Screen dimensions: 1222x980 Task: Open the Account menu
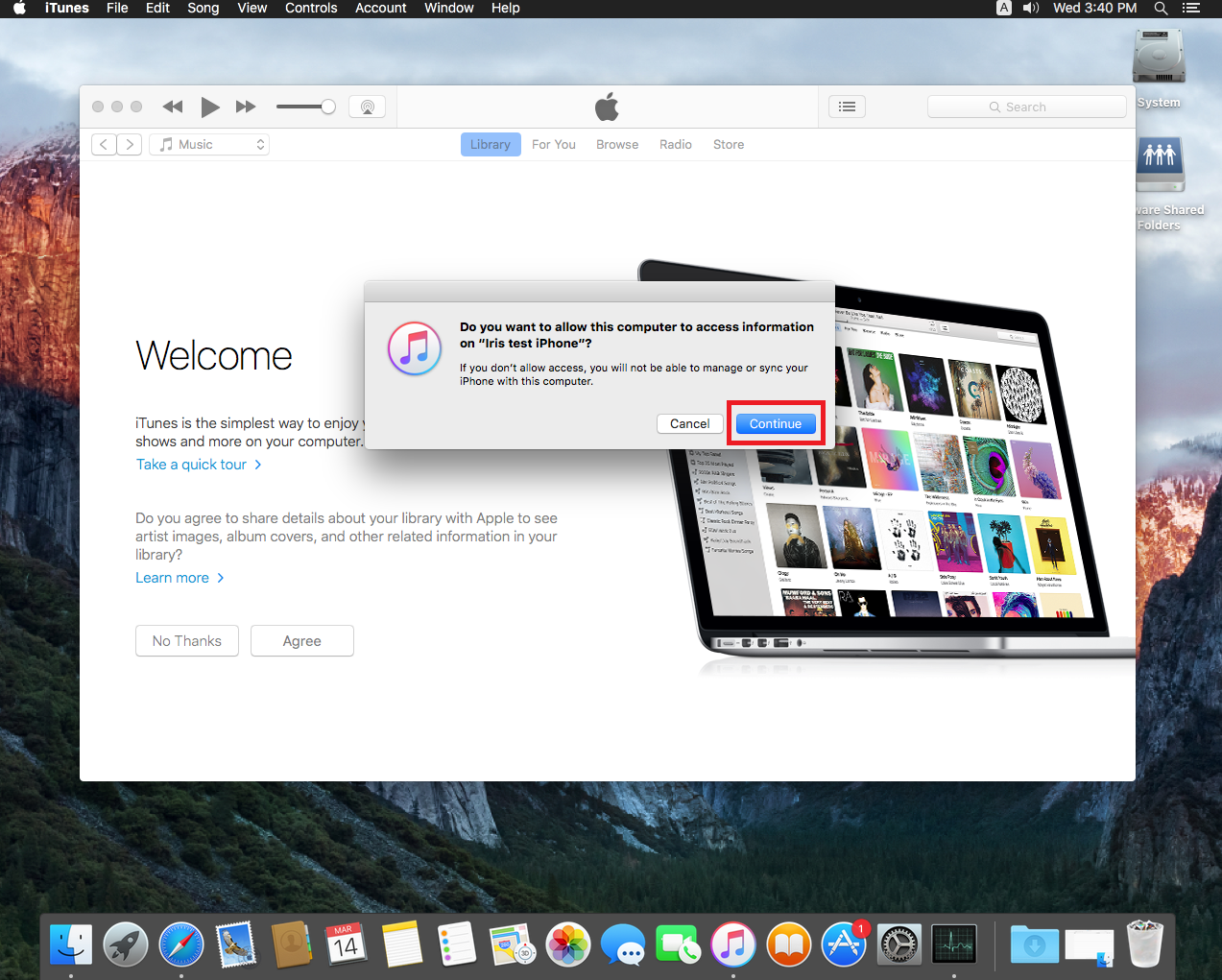(381, 9)
